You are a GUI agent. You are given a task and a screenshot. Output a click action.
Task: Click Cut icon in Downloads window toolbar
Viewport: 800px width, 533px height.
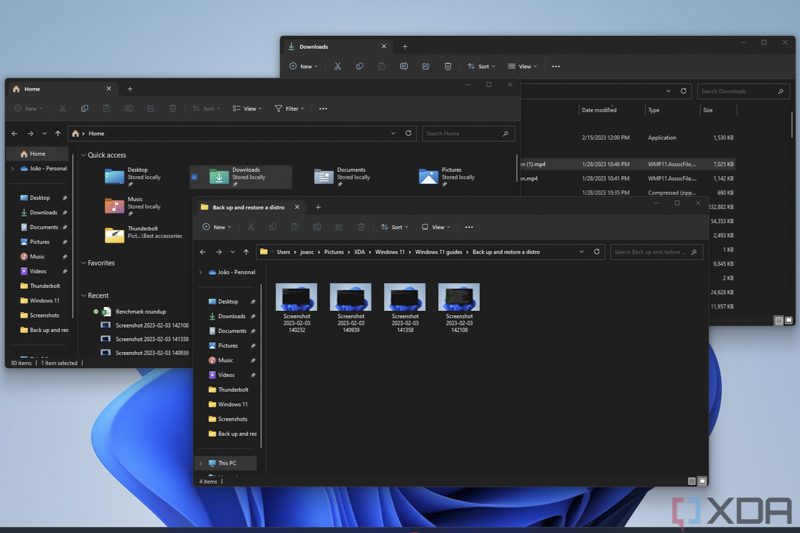coord(337,66)
